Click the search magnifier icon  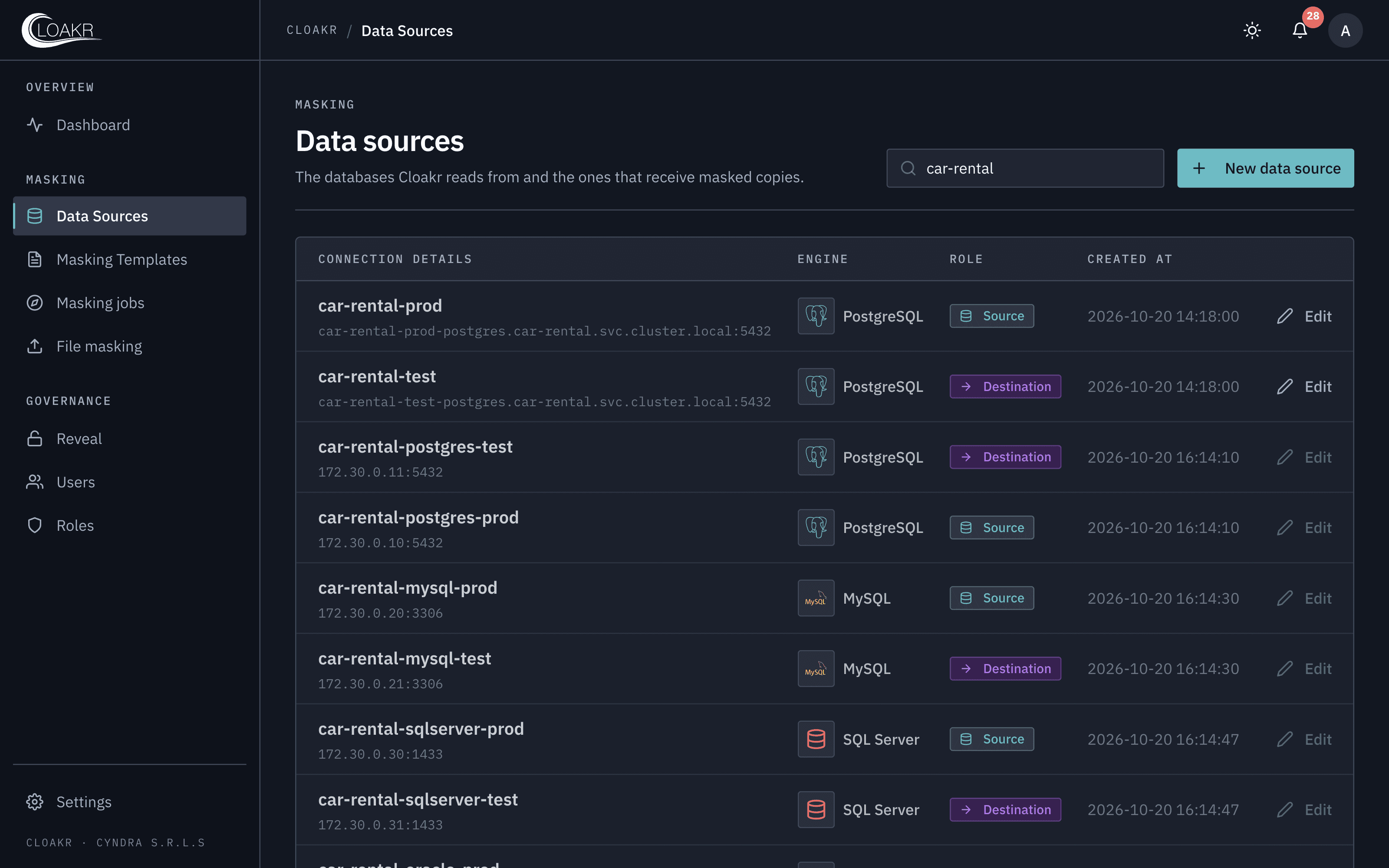pos(908,168)
